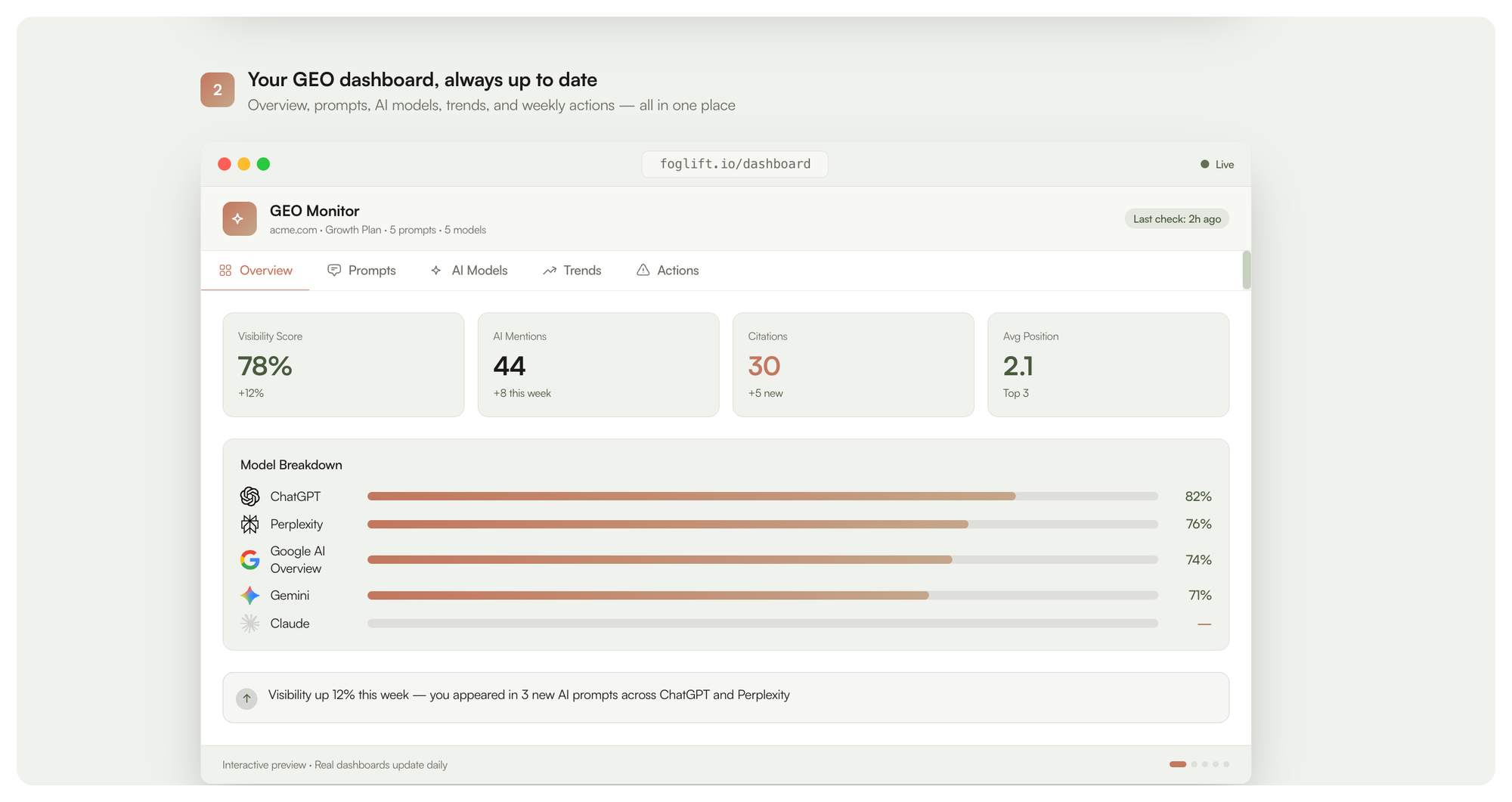
Task: Click the GEO Monitor sparkle logo icon
Action: point(239,218)
